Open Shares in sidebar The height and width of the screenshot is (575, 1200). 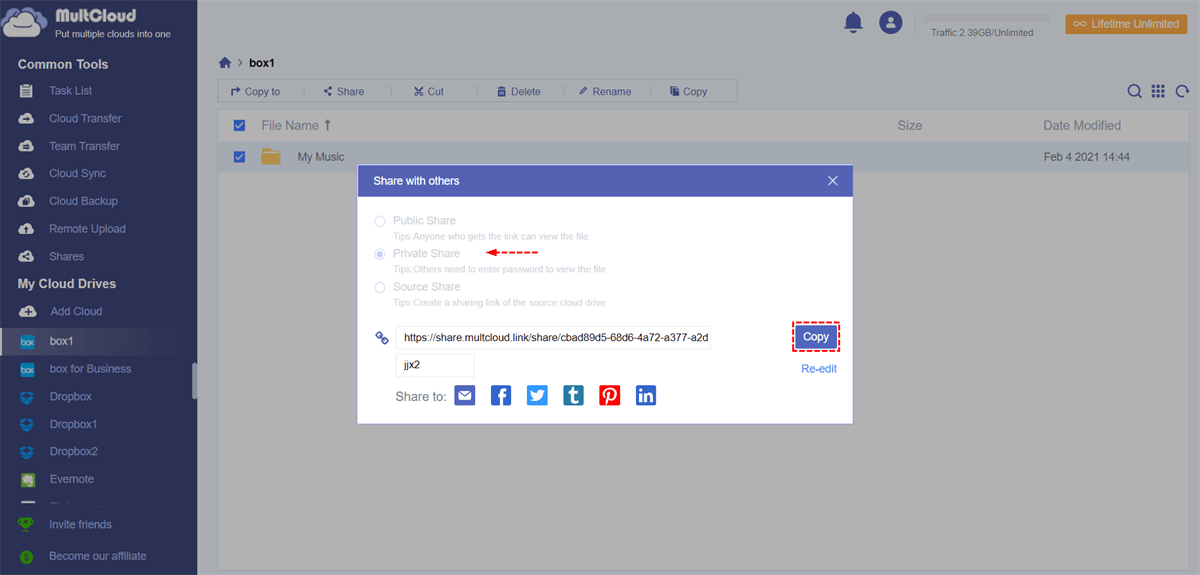(66, 256)
